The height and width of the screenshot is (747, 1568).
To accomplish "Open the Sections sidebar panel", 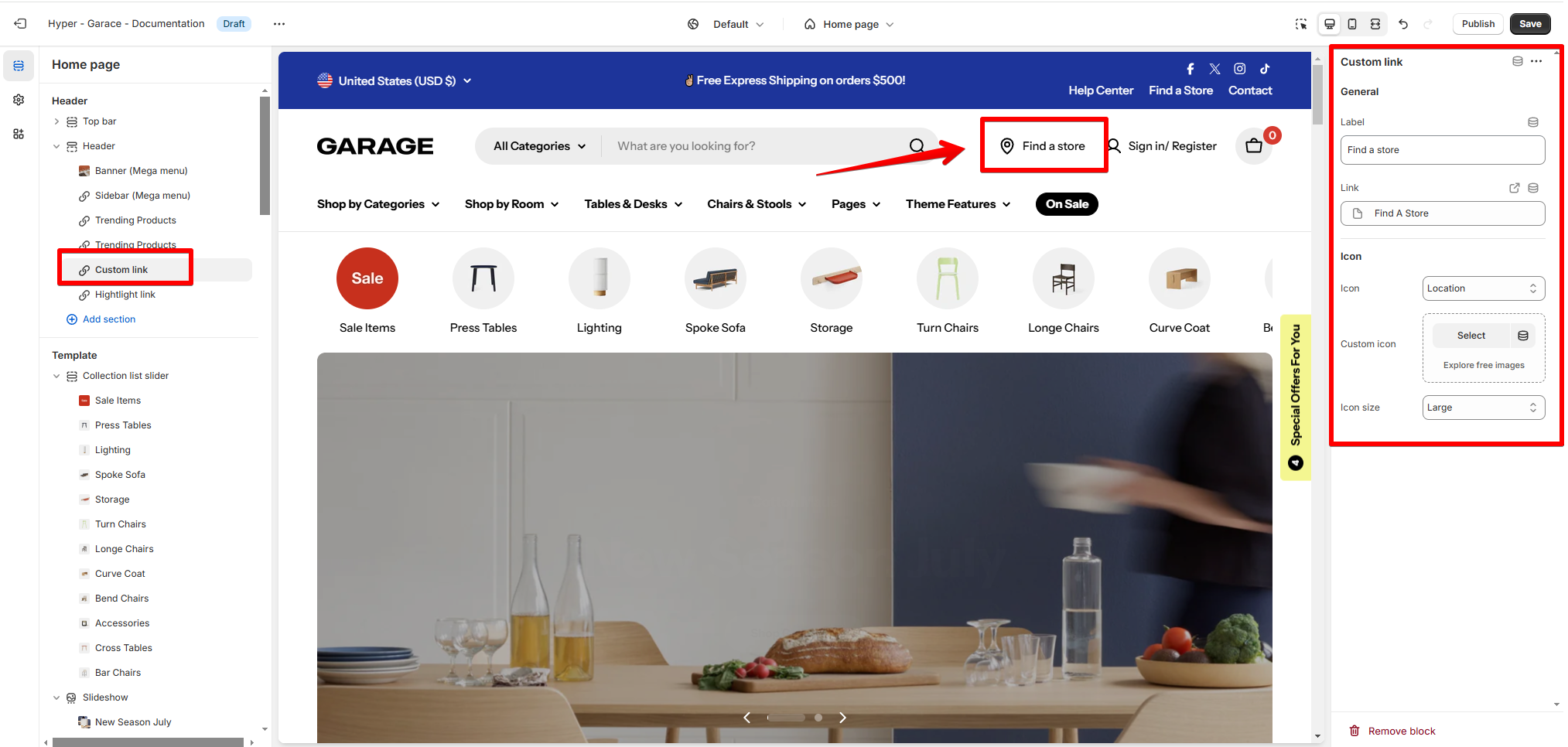I will [x=19, y=66].
